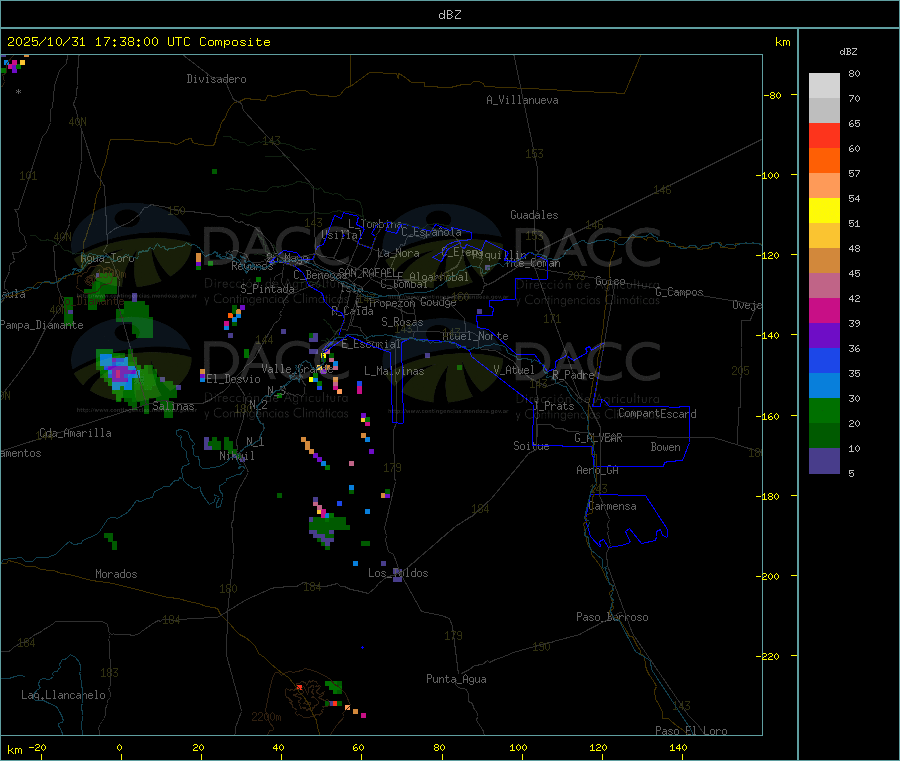
Task: Click the L_Malvinas map label
Action: click(x=394, y=371)
